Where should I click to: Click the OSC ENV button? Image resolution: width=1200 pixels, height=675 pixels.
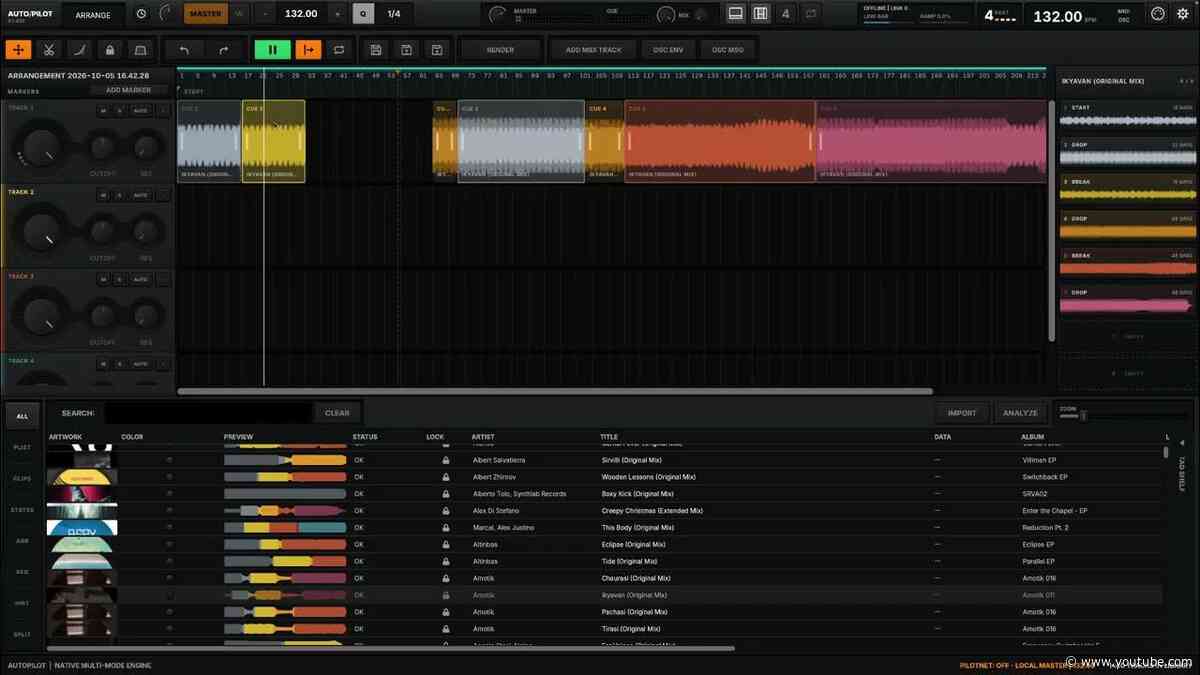pos(668,50)
